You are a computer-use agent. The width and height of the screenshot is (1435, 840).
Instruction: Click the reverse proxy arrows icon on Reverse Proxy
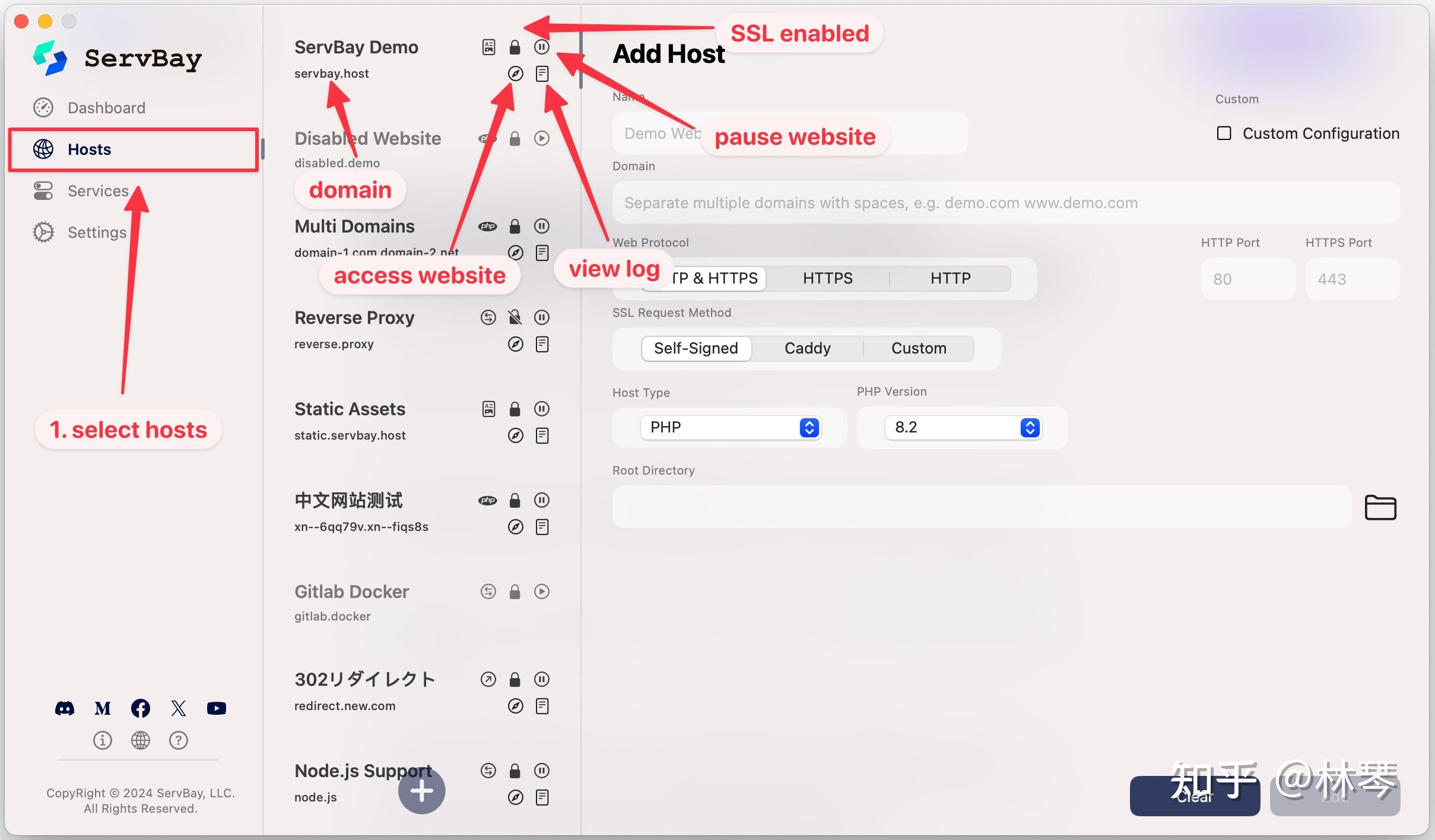point(487,317)
